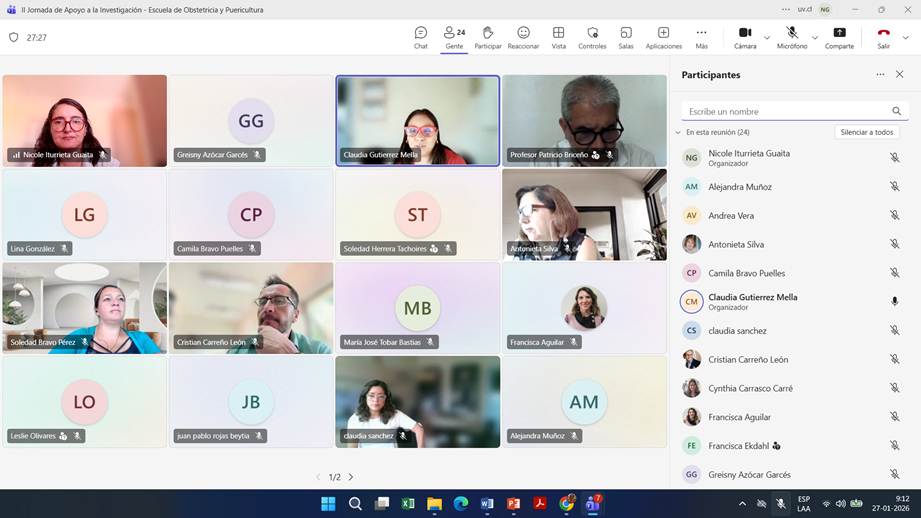Click the 'Silenciar a todos' button
The image size is (921, 518).
coord(866,132)
